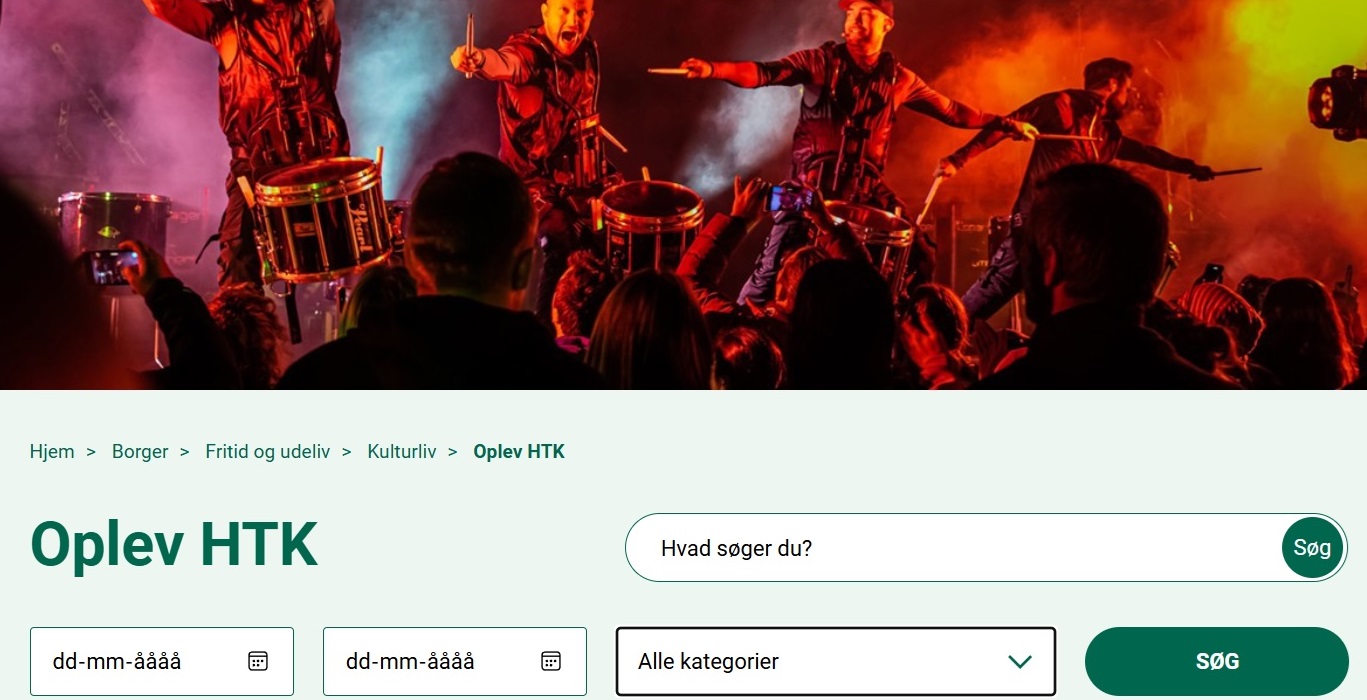The image size is (1367, 700).
Task: Click the current Oplev HTK breadcrumb item
Action: pos(519,452)
